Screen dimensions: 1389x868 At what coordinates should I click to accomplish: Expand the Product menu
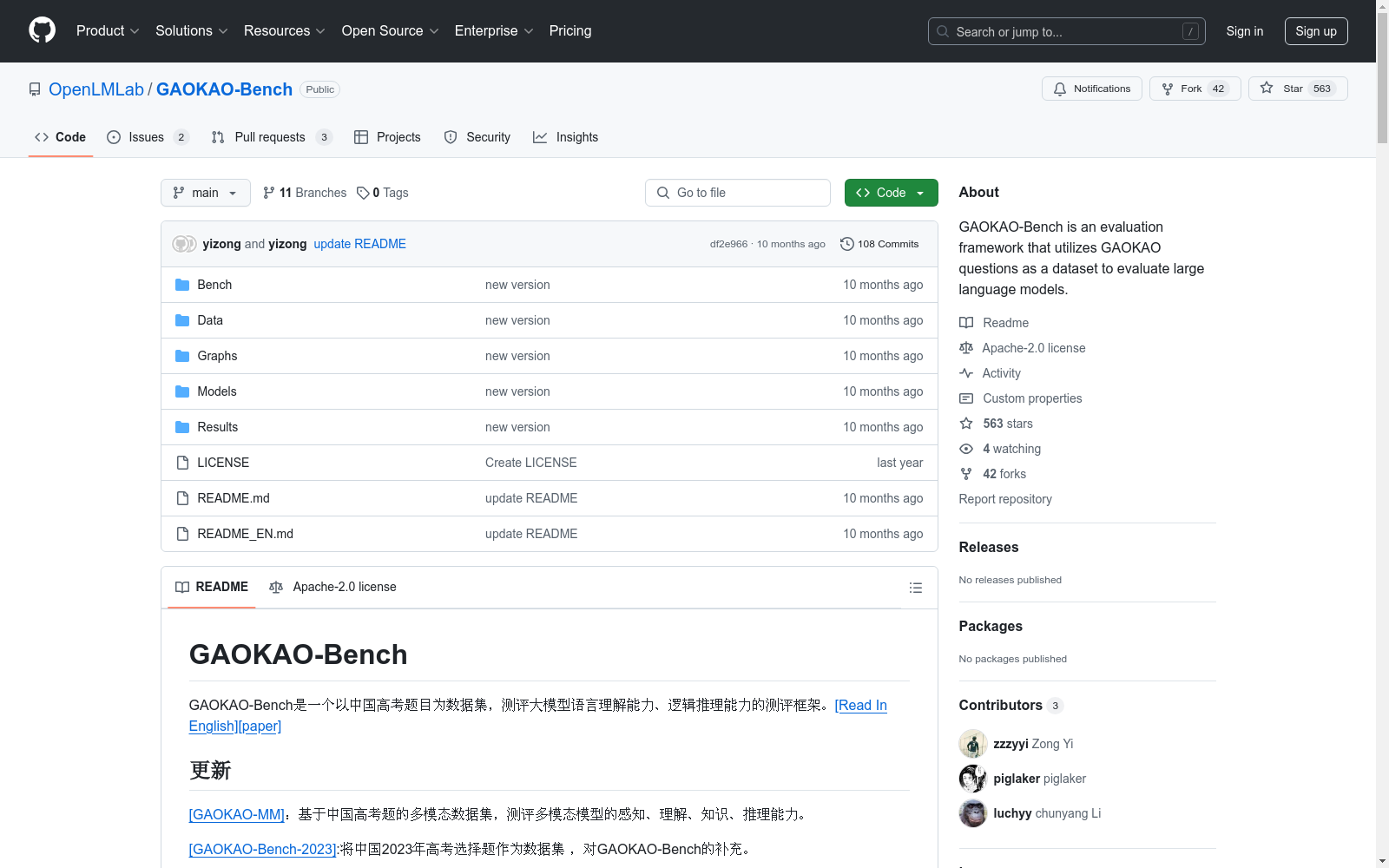[x=108, y=30]
